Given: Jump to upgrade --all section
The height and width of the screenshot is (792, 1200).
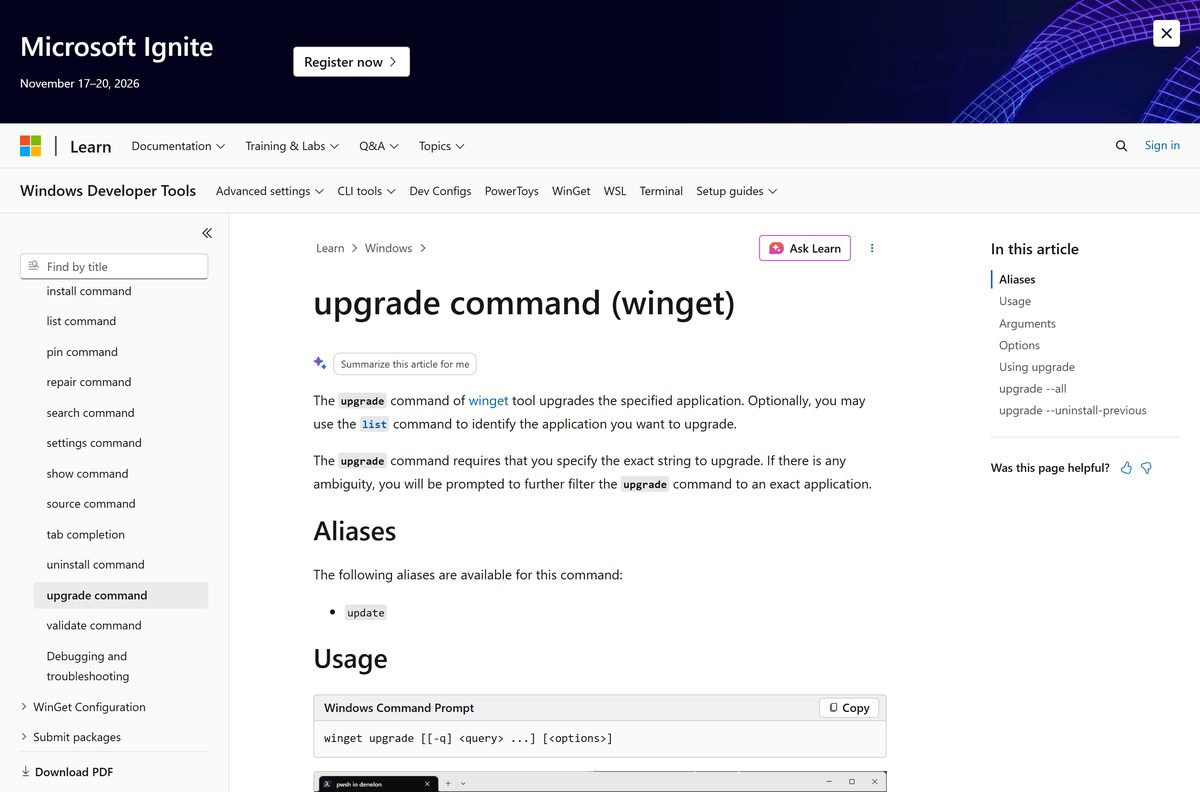Looking at the screenshot, I should 1033,389.
